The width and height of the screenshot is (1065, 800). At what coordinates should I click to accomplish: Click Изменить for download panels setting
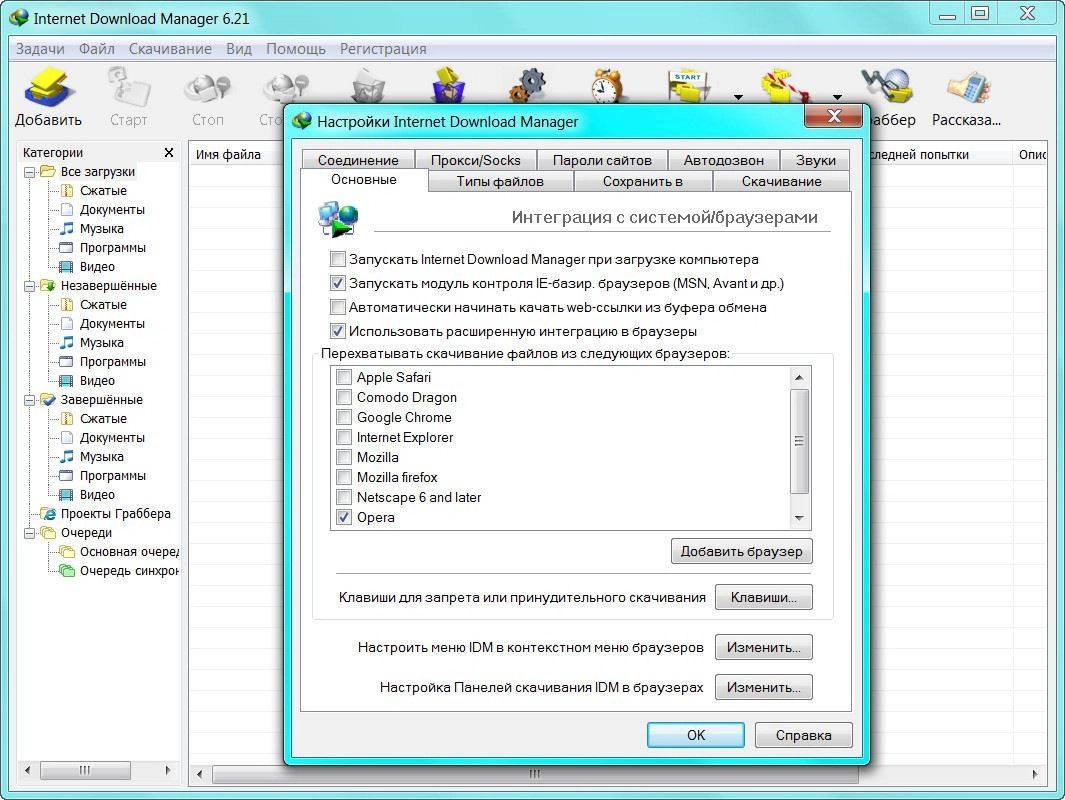tap(763, 687)
